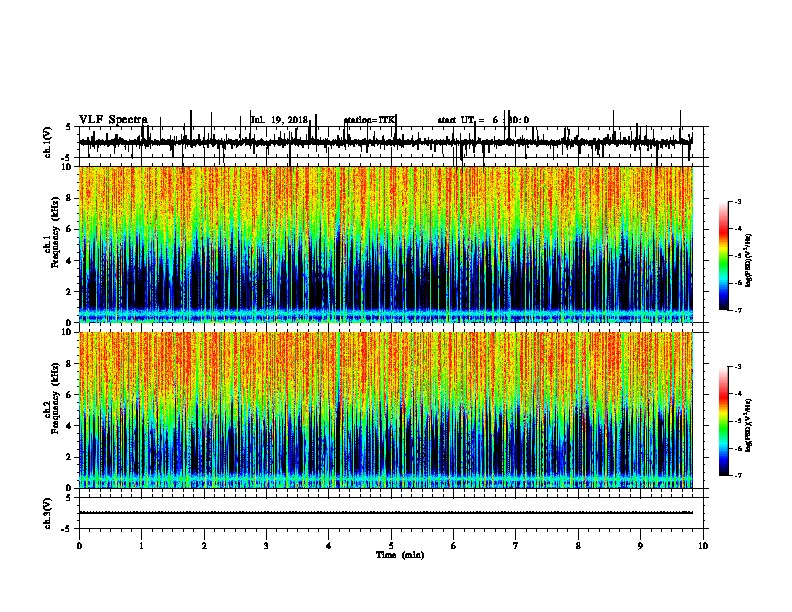Screen dimensions: 792x612
Task: Click the time axis tick label "2"
Action: tap(204, 545)
